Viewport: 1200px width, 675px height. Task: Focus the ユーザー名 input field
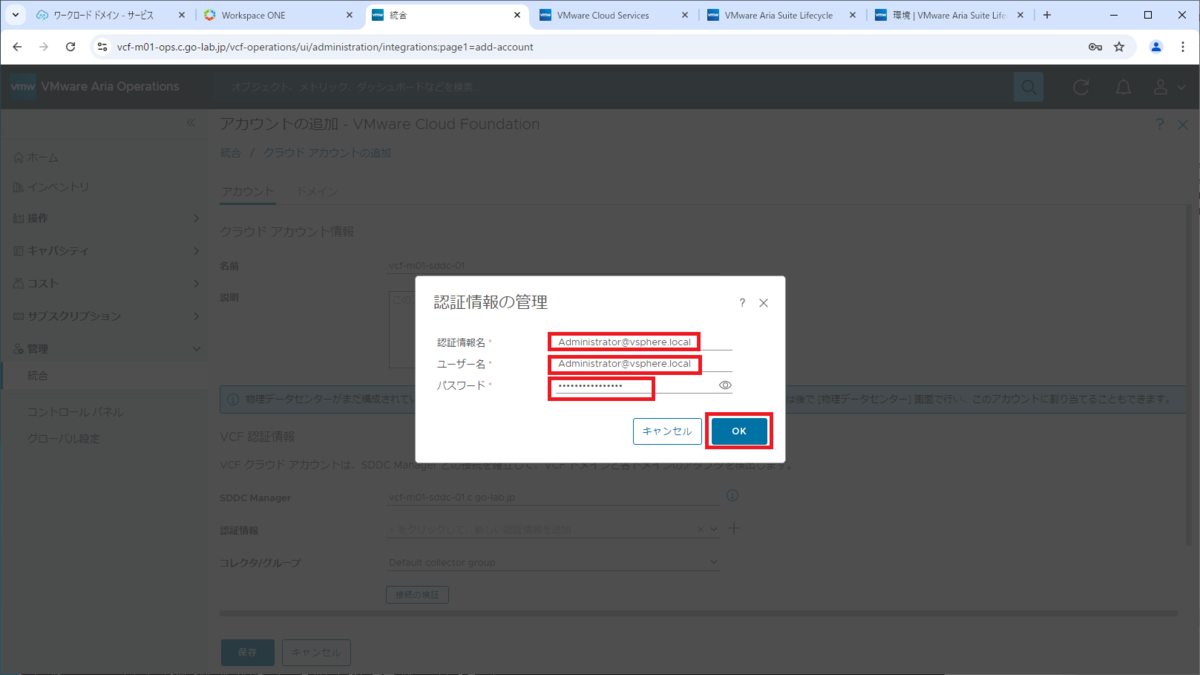[x=640, y=363]
